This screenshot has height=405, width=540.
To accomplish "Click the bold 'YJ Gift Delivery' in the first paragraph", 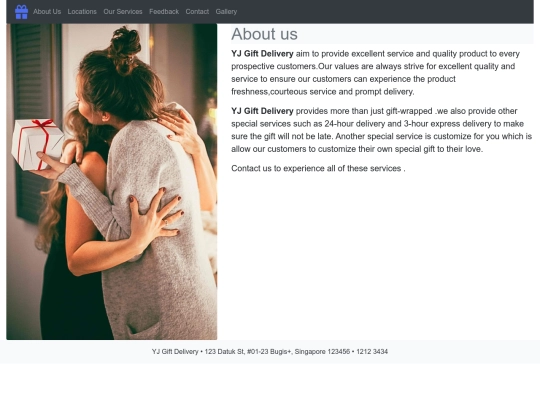I will click(x=262, y=54).
